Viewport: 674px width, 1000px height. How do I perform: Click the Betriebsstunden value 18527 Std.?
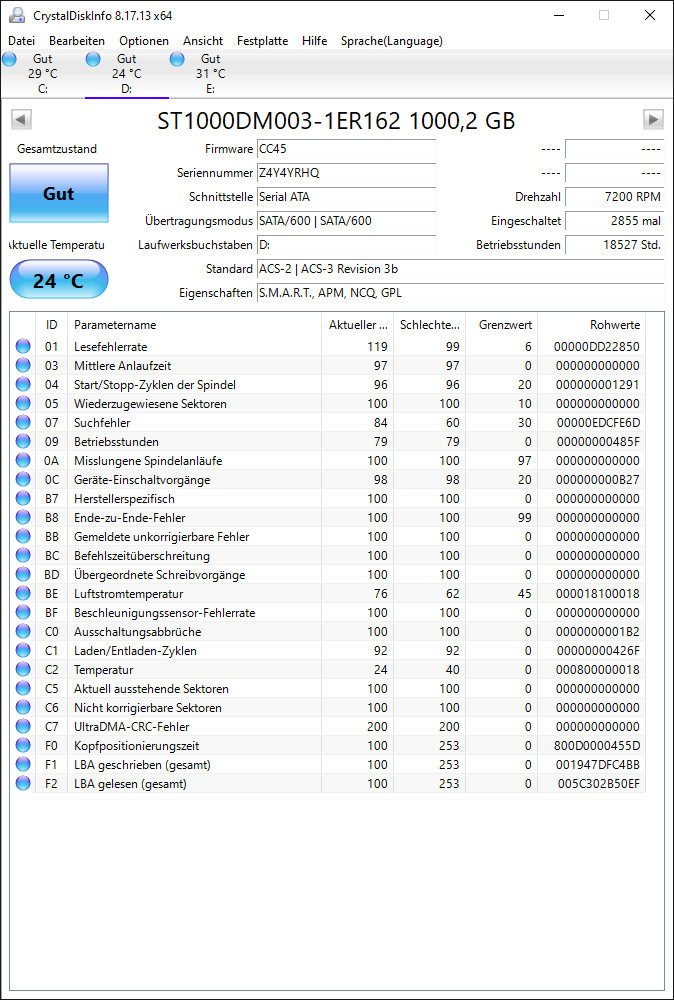(x=615, y=245)
